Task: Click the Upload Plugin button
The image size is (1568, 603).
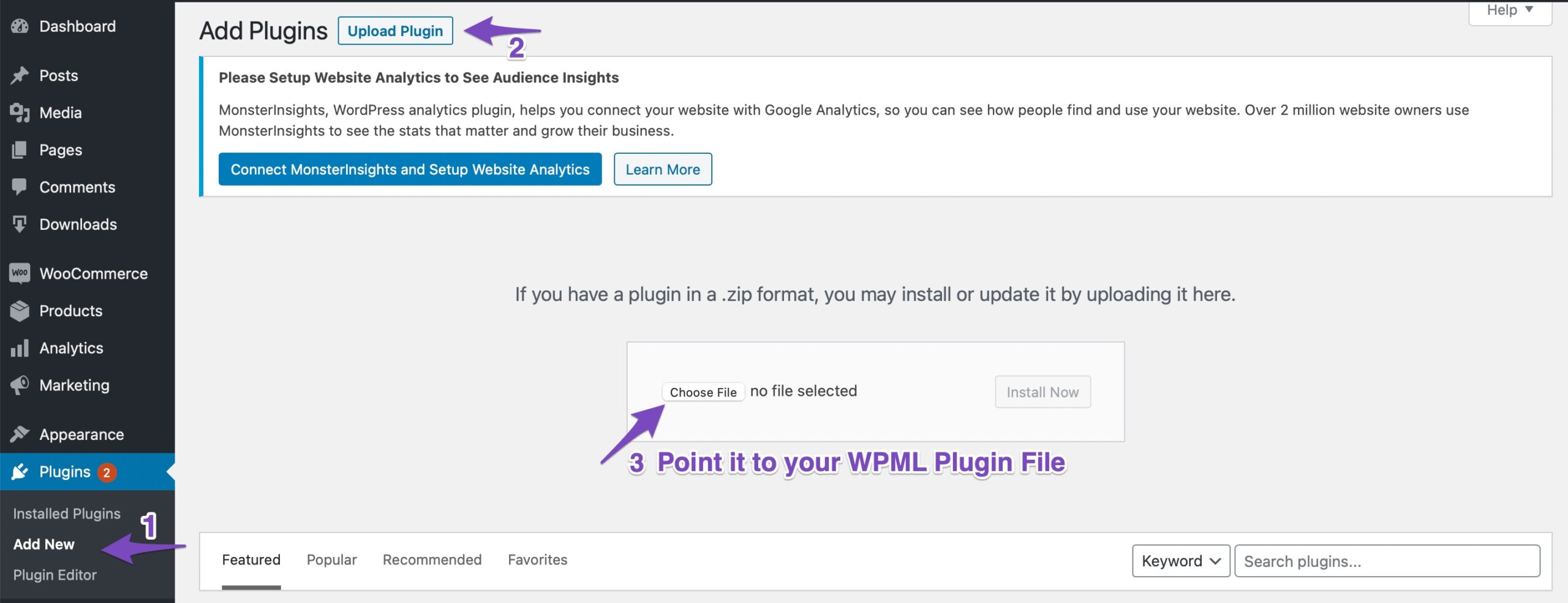Action: 395,31
